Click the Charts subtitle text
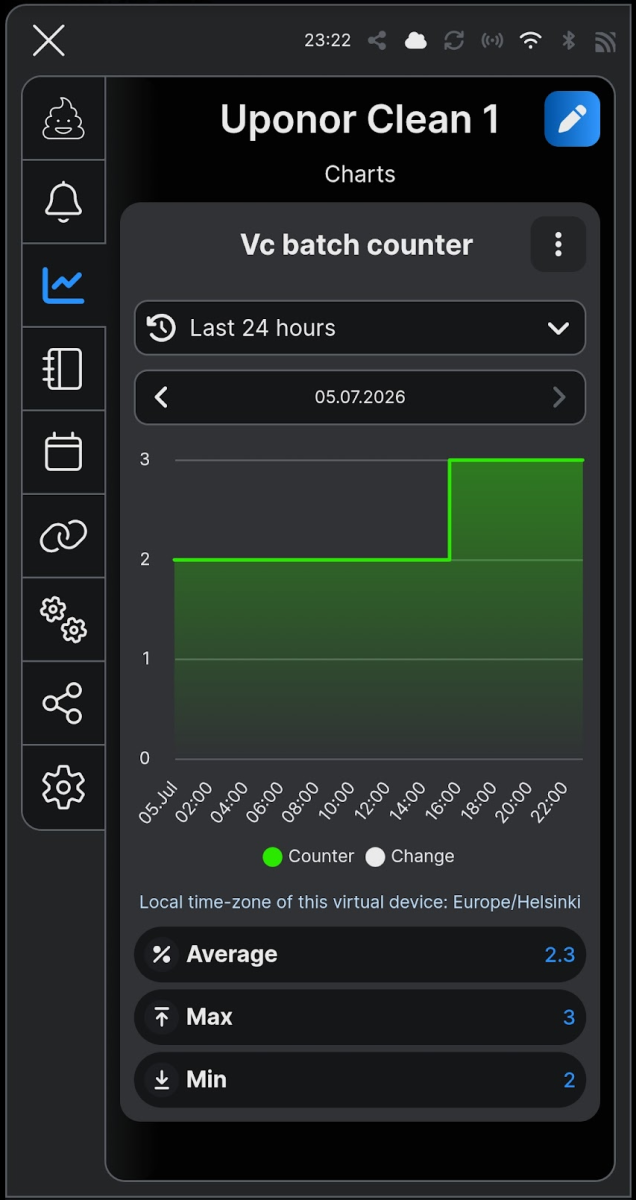 tap(360, 174)
